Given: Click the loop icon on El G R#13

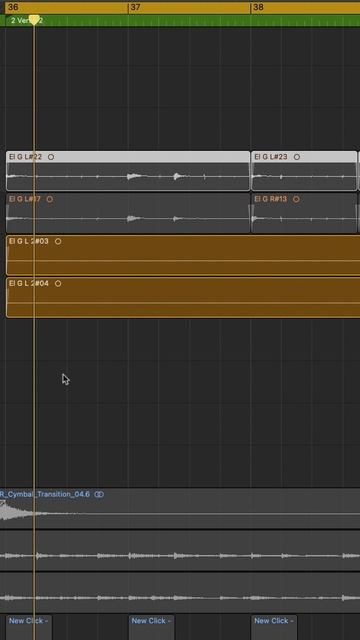Looking at the screenshot, I should point(296,199).
